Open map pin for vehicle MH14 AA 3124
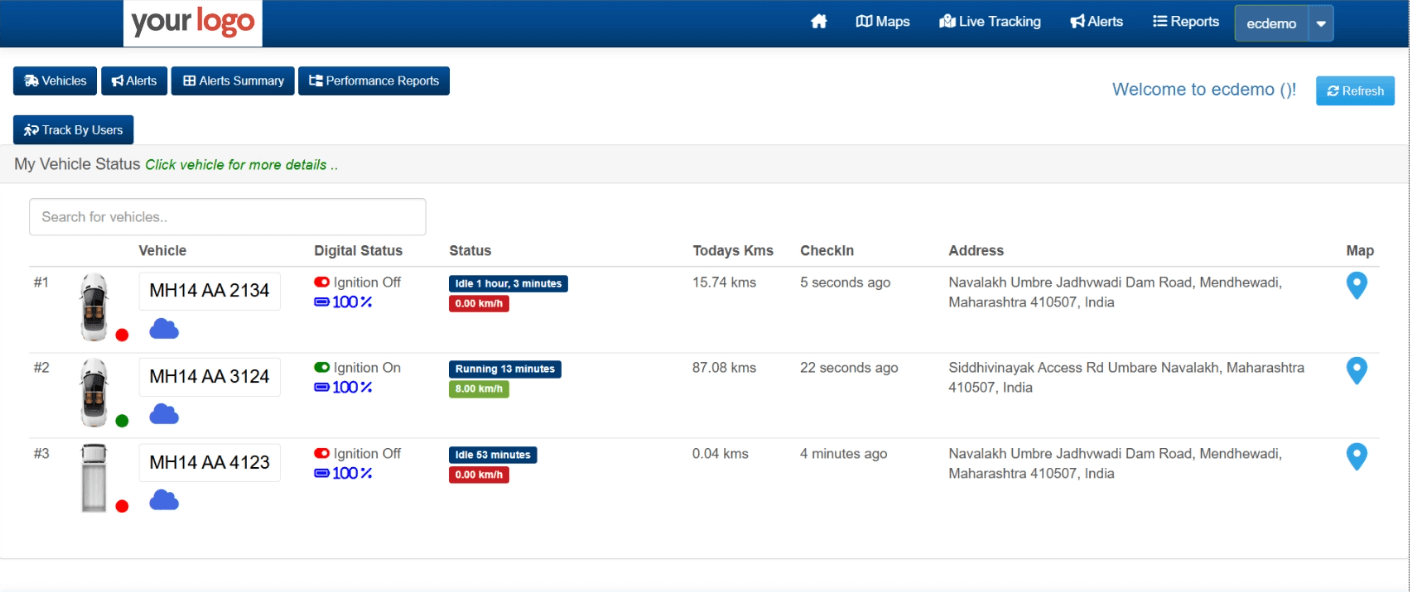The image size is (1410, 592). pos(1356,371)
